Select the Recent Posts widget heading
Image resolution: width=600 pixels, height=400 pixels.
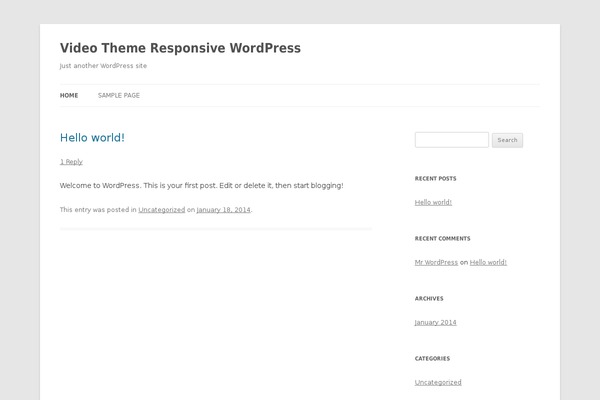435,178
